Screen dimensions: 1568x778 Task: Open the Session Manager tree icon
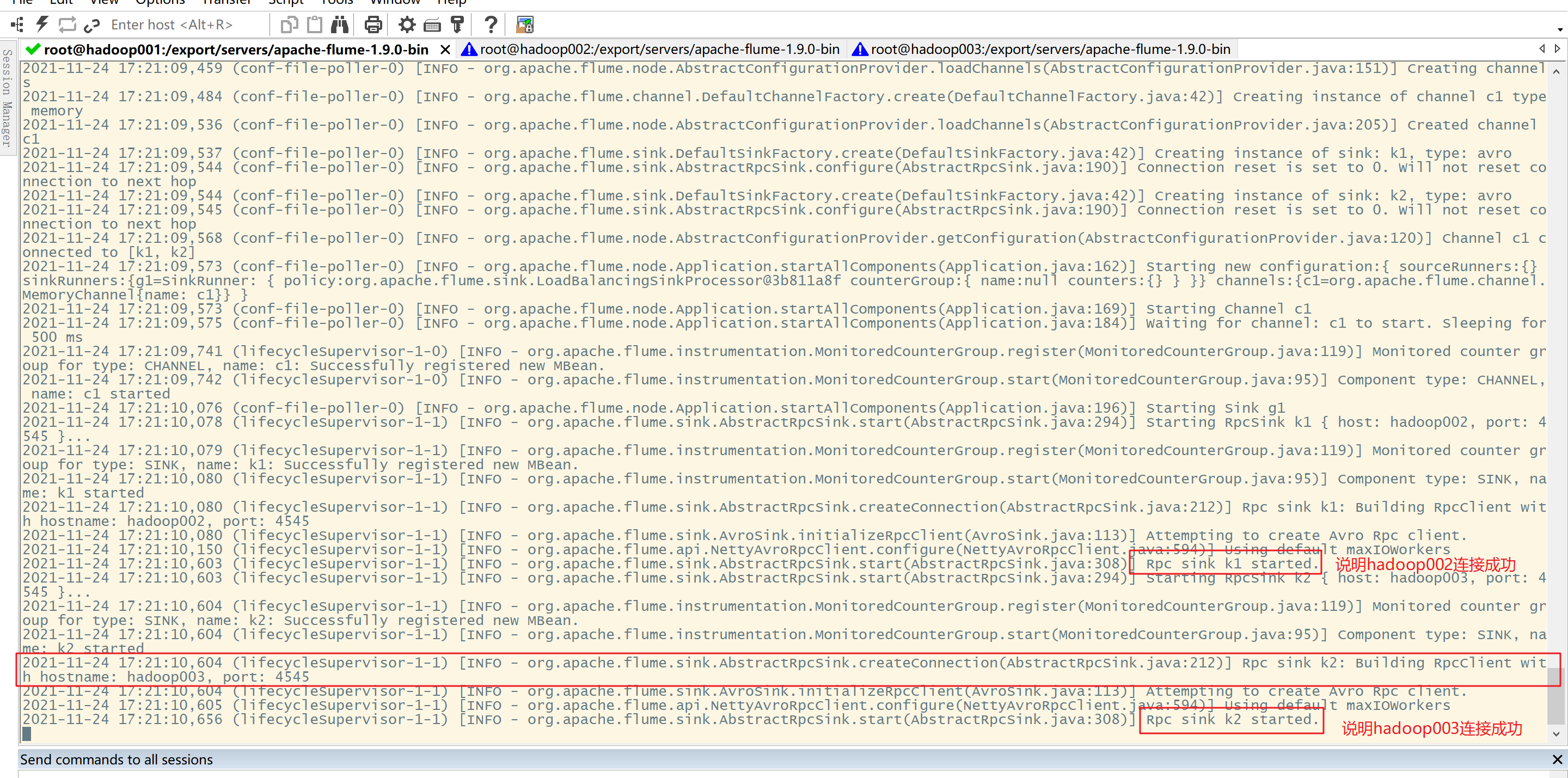coord(17,25)
